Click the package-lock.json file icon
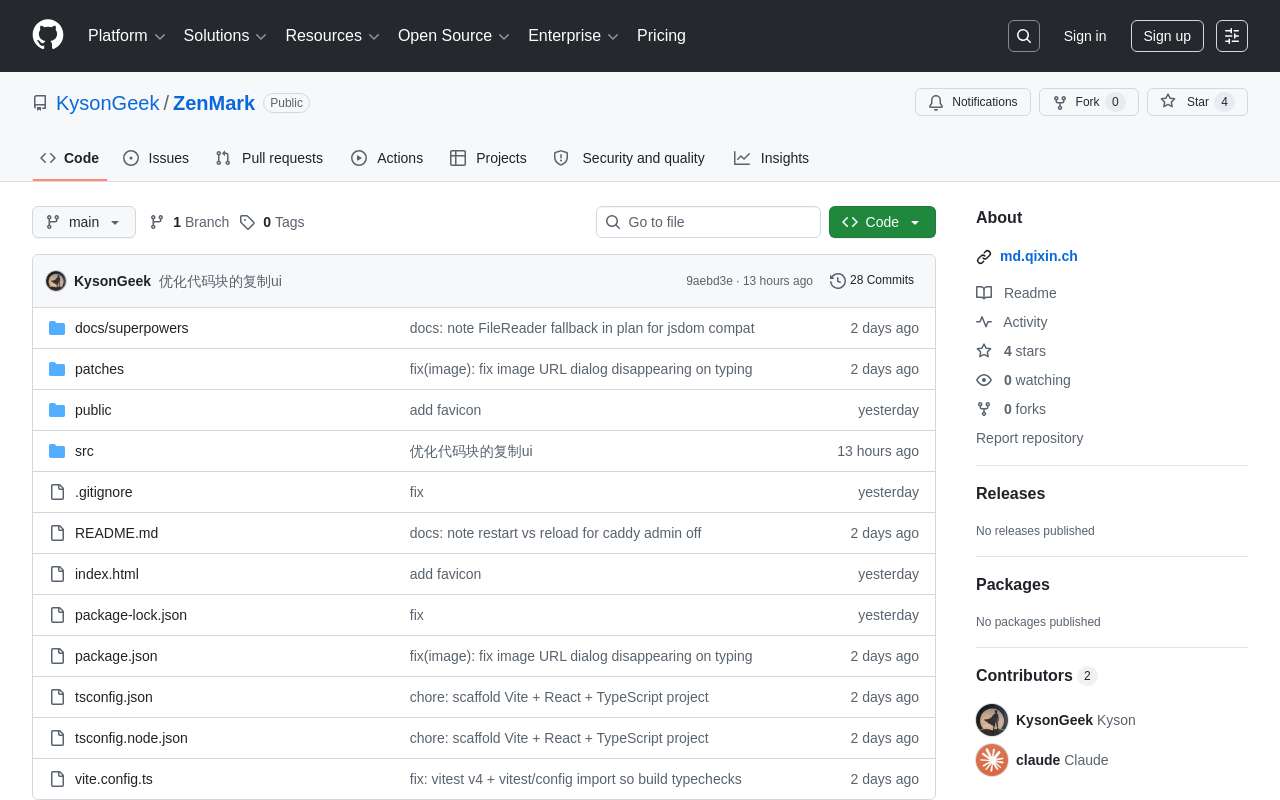 57,615
